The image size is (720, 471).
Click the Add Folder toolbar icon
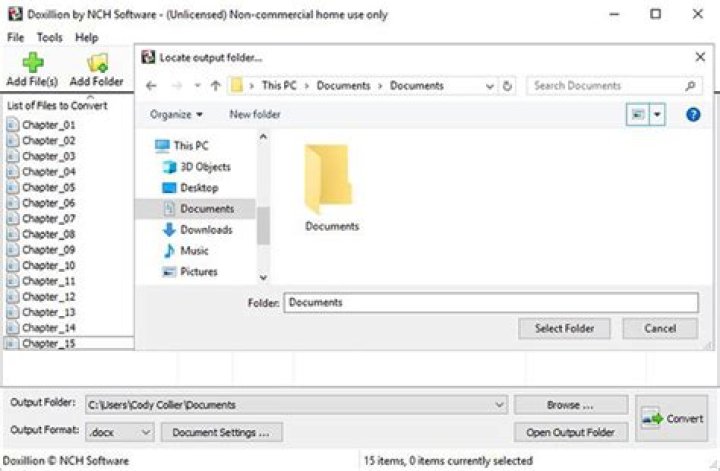(x=97, y=63)
